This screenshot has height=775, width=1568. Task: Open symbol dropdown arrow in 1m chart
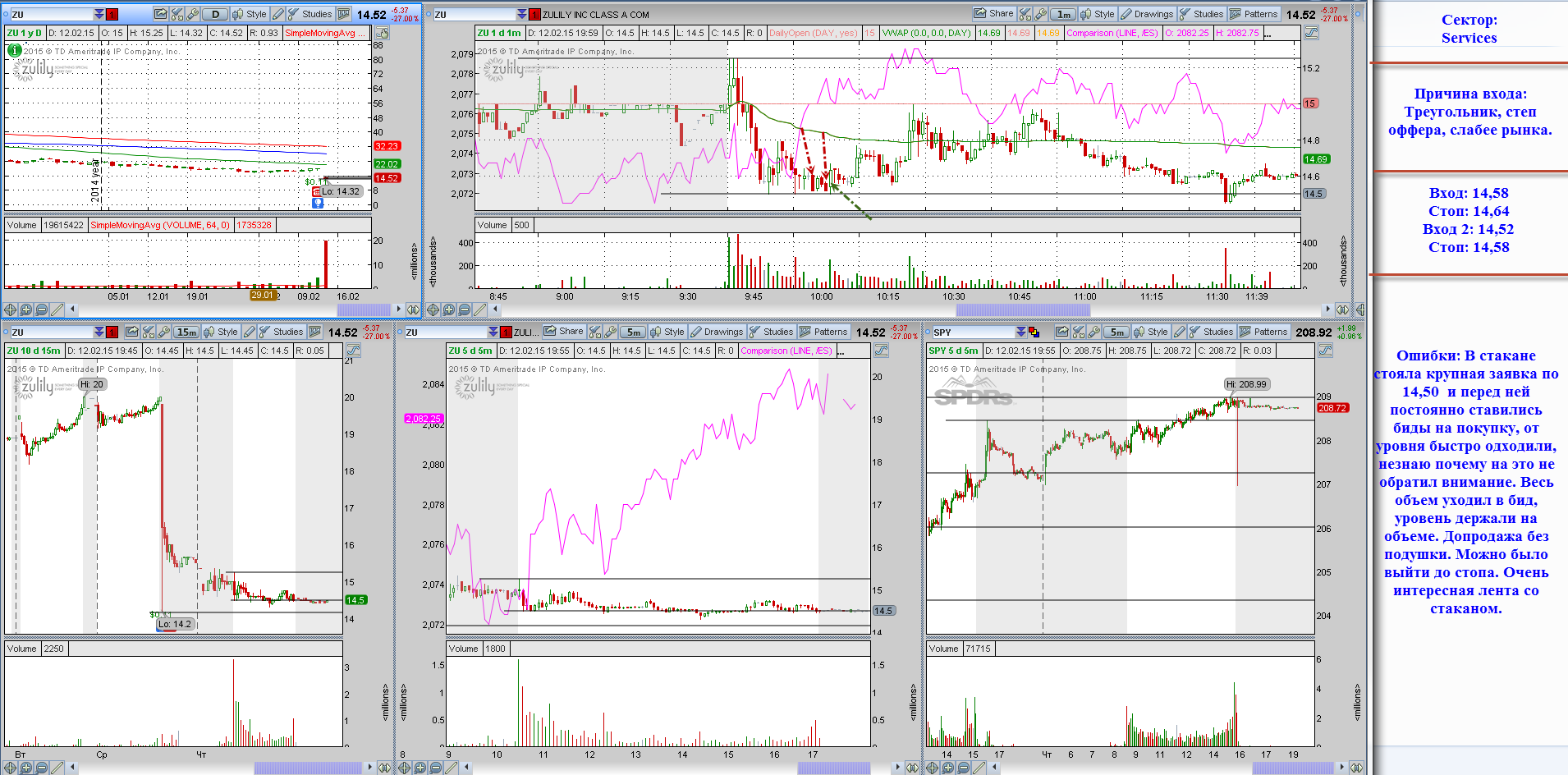pyautogui.click(x=522, y=14)
